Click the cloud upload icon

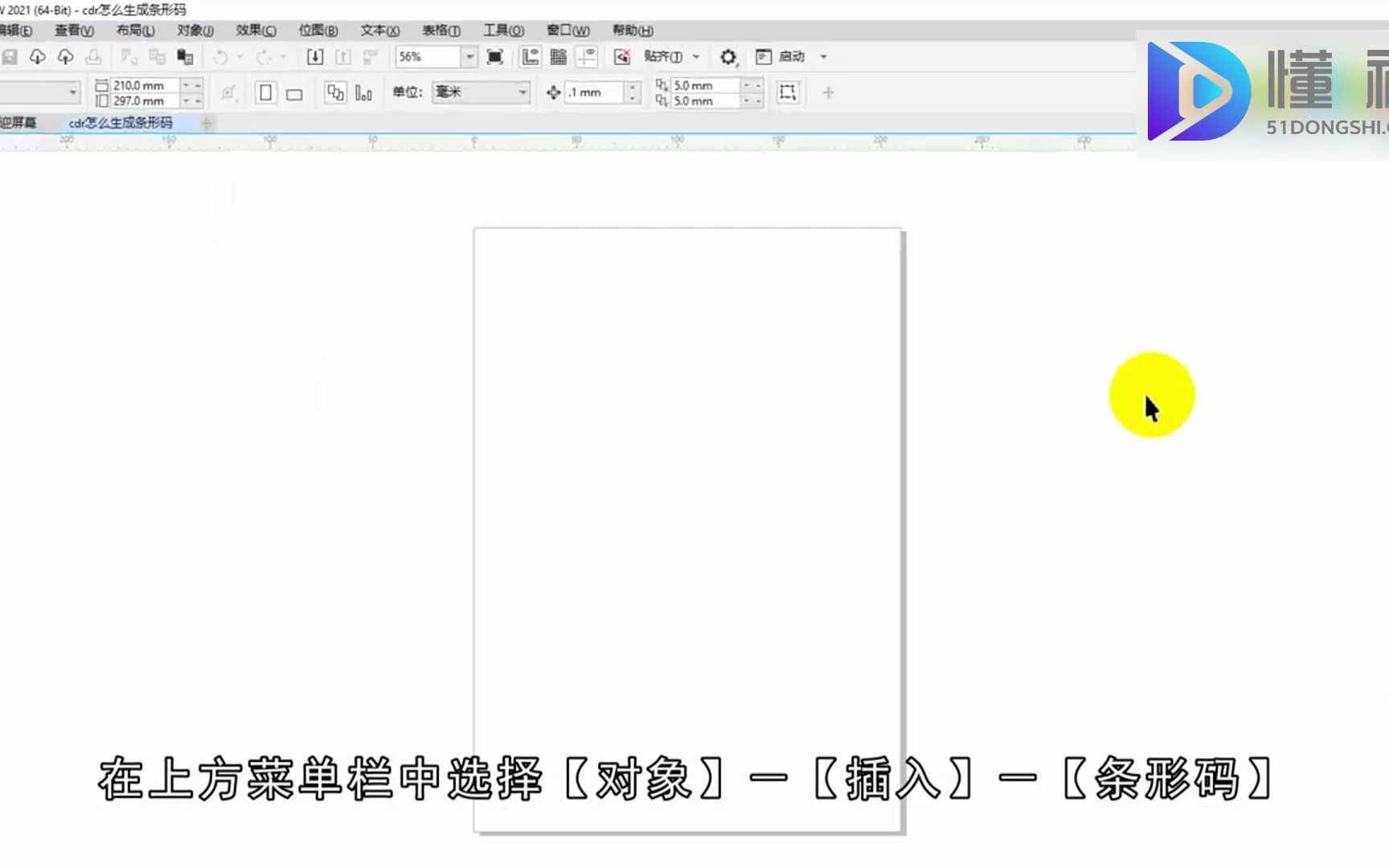coord(65,57)
